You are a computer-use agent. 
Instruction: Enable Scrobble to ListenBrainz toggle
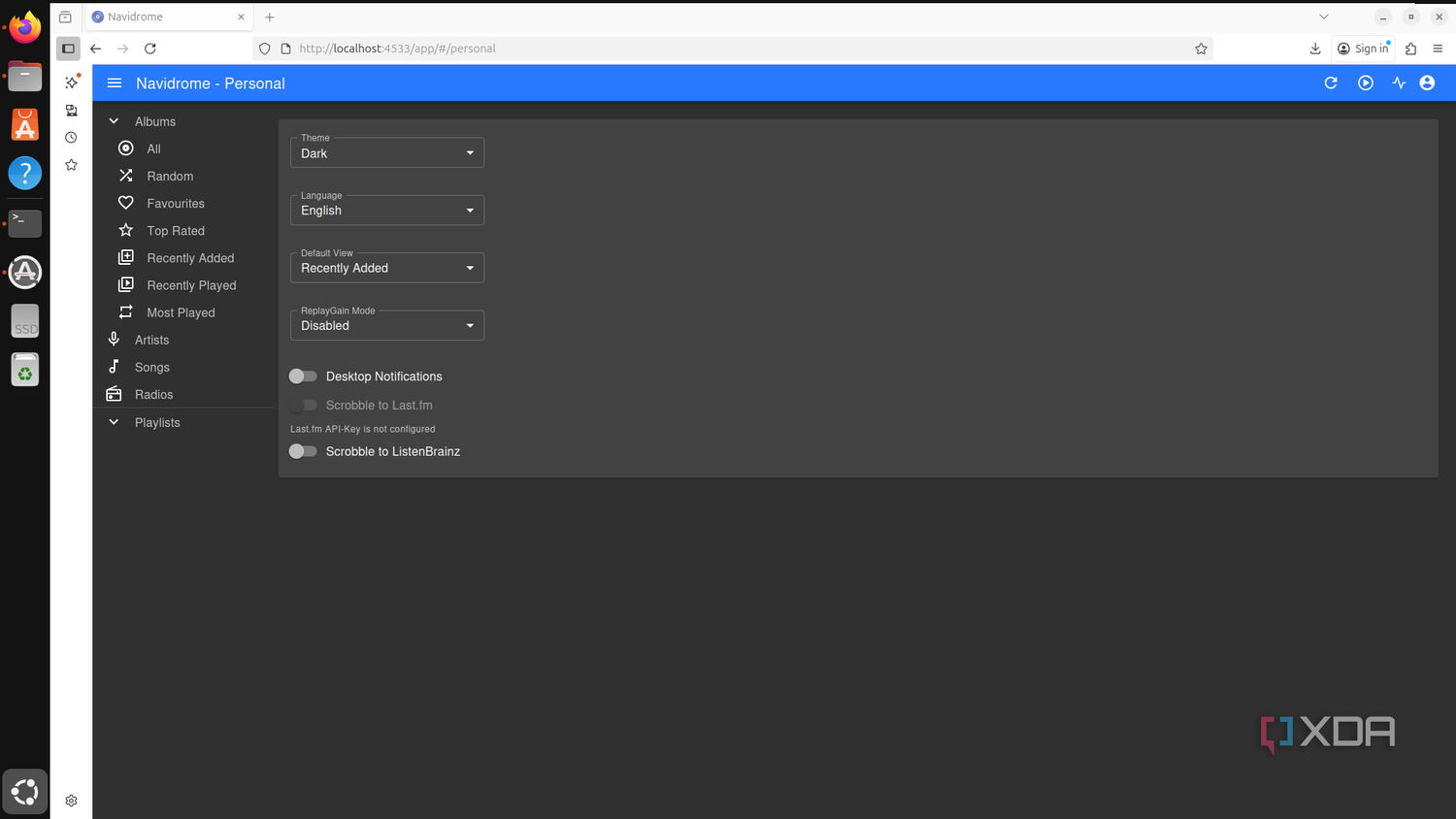click(303, 451)
